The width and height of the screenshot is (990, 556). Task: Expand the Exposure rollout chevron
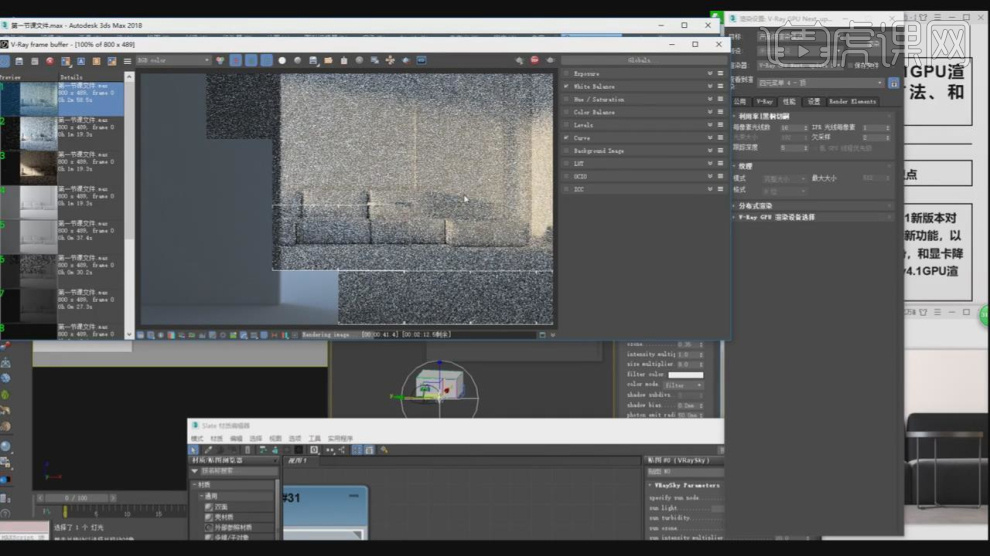[710, 74]
